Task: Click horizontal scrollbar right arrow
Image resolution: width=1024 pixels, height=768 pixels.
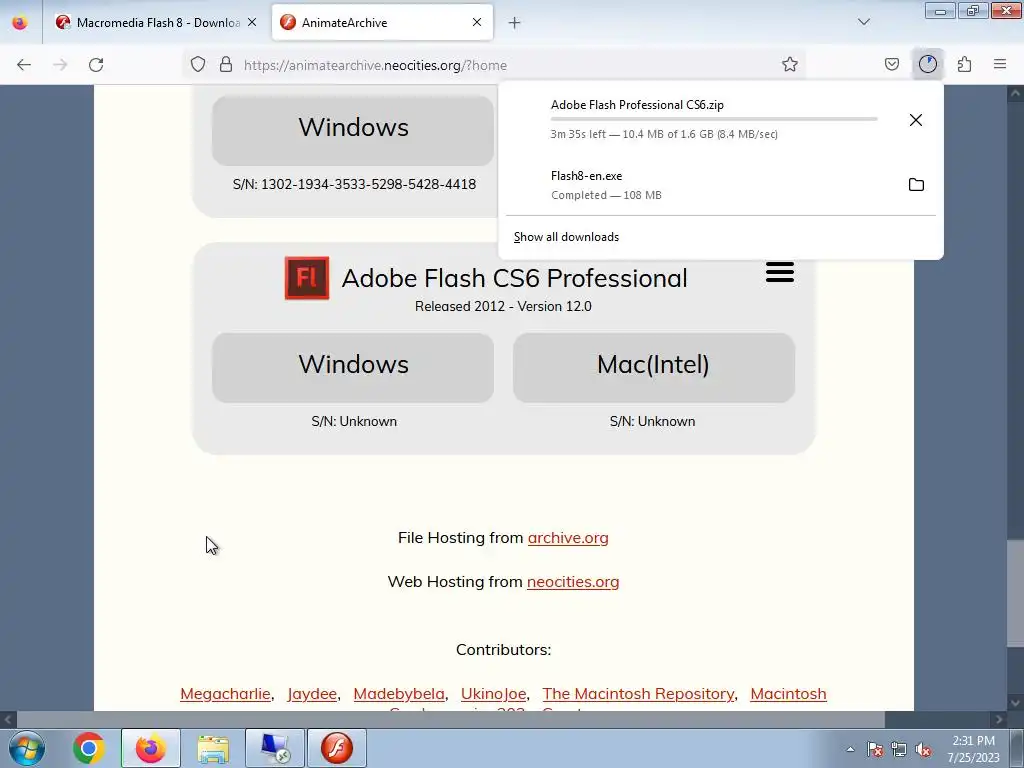Action: point(999,720)
